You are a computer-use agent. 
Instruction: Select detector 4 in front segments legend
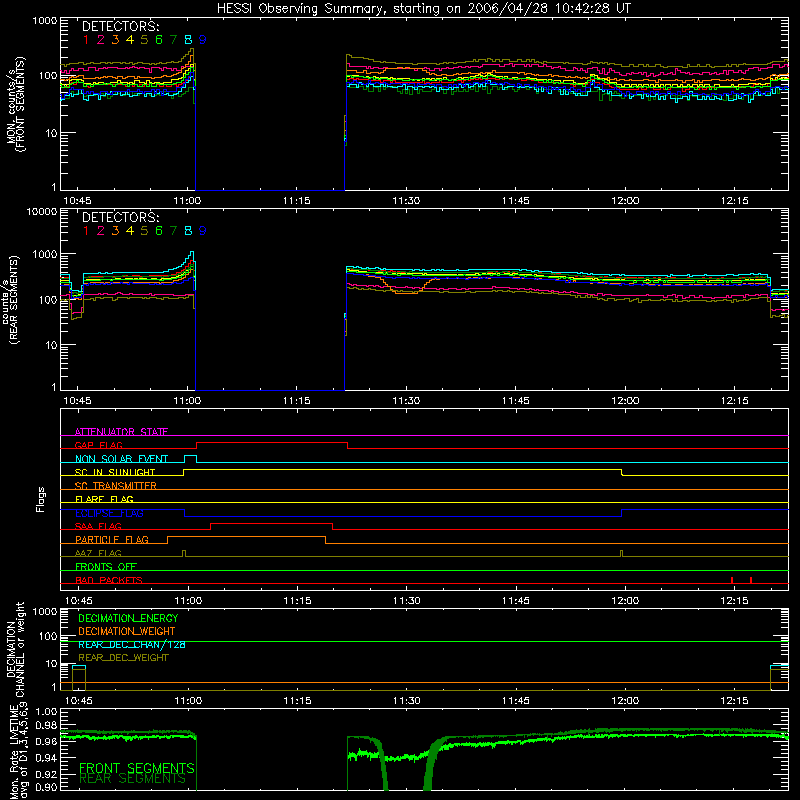130,40
